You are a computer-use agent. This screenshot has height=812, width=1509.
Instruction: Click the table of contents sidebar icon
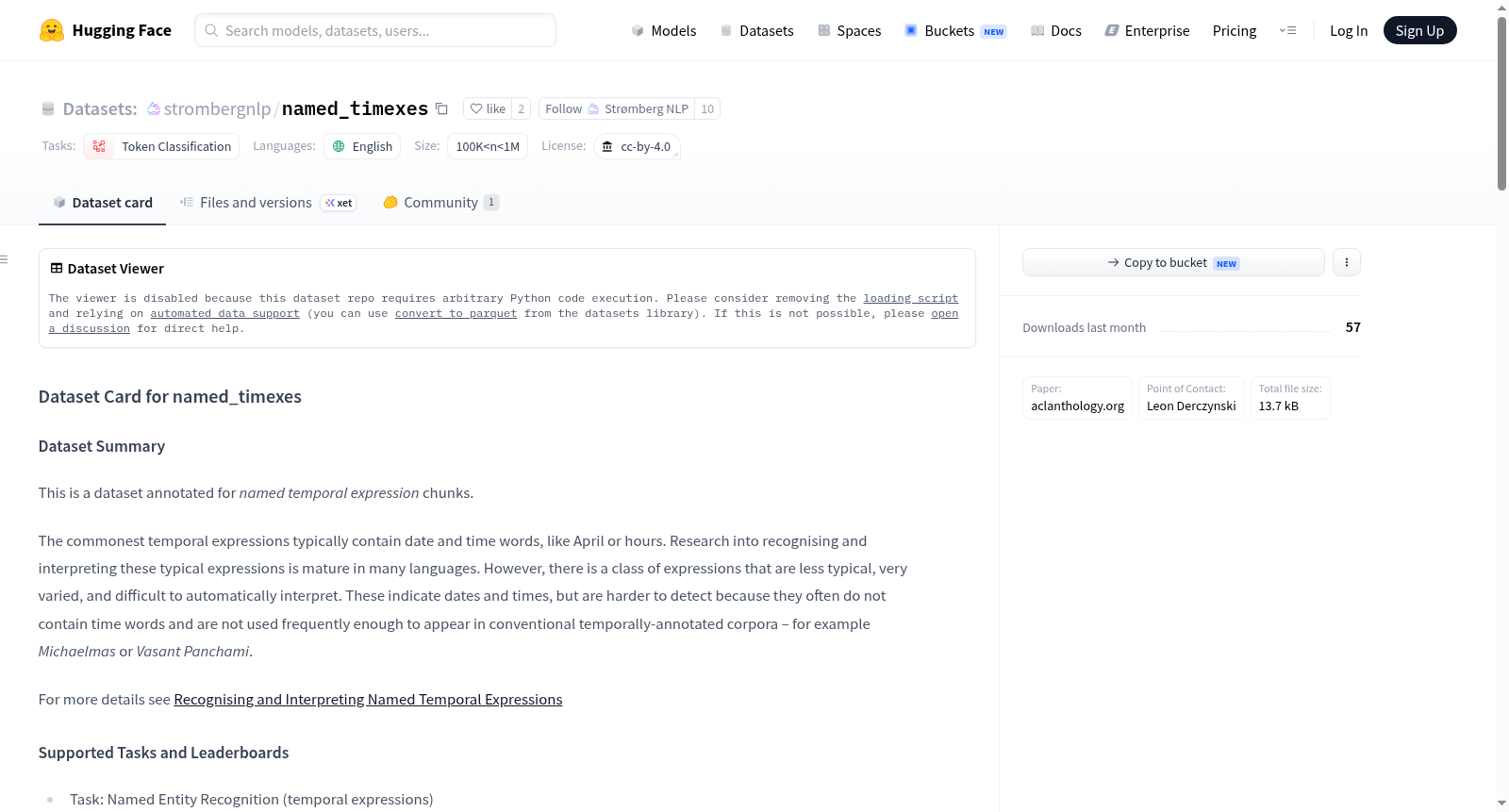tap(5, 259)
